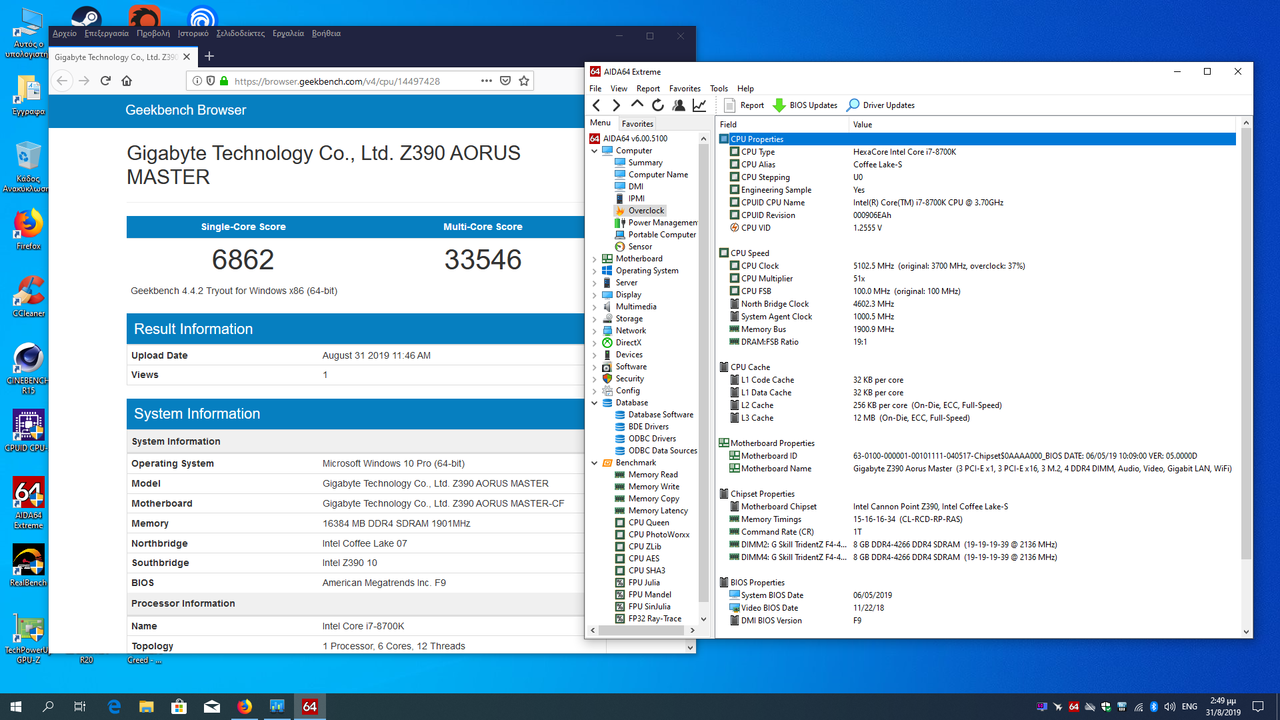Image resolution: width=1280 pixels, height=720 pixels.
Task: Collapse the Benchmark tree node
Action: (594, 463)
